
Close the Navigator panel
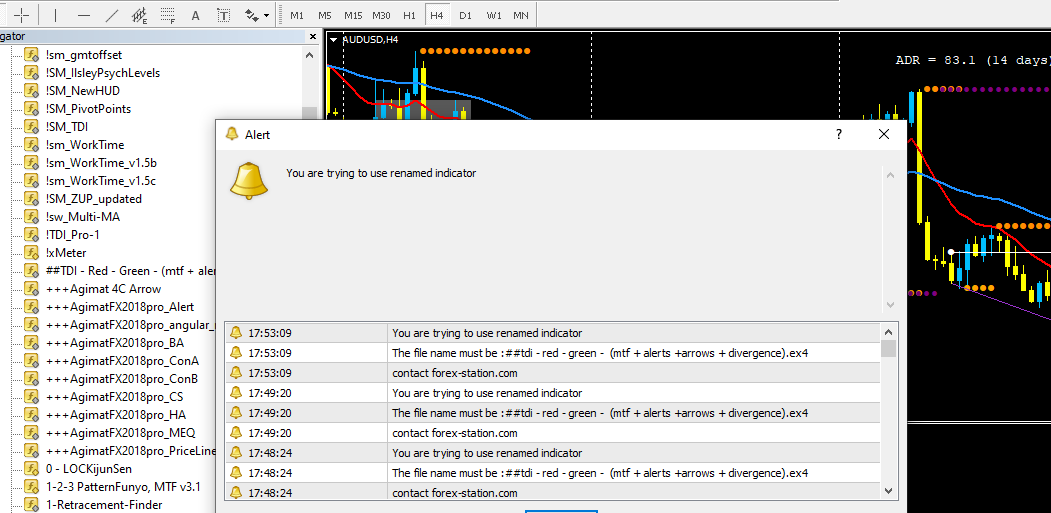coord(312,37)
